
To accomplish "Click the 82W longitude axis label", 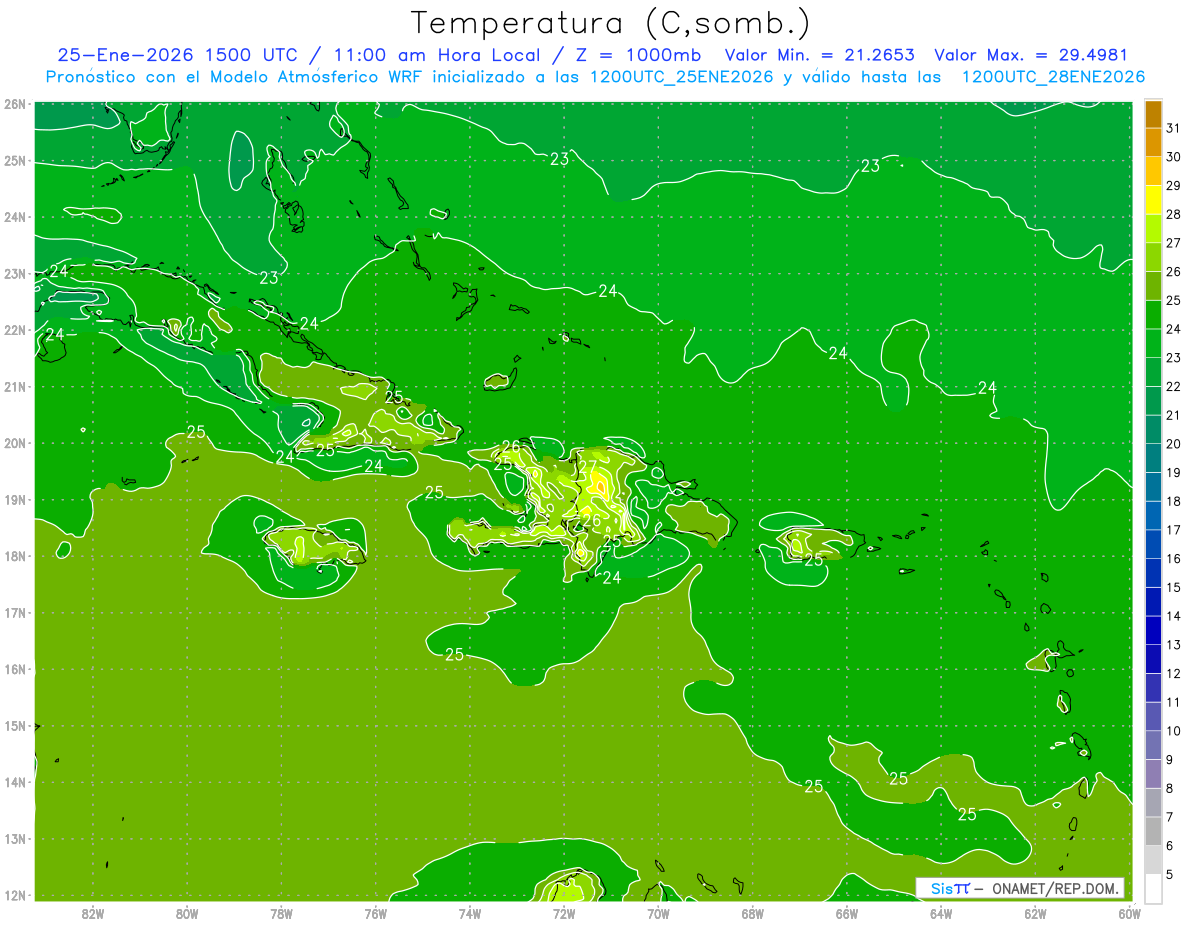I will pyautogui.click(x=92, y=913).
